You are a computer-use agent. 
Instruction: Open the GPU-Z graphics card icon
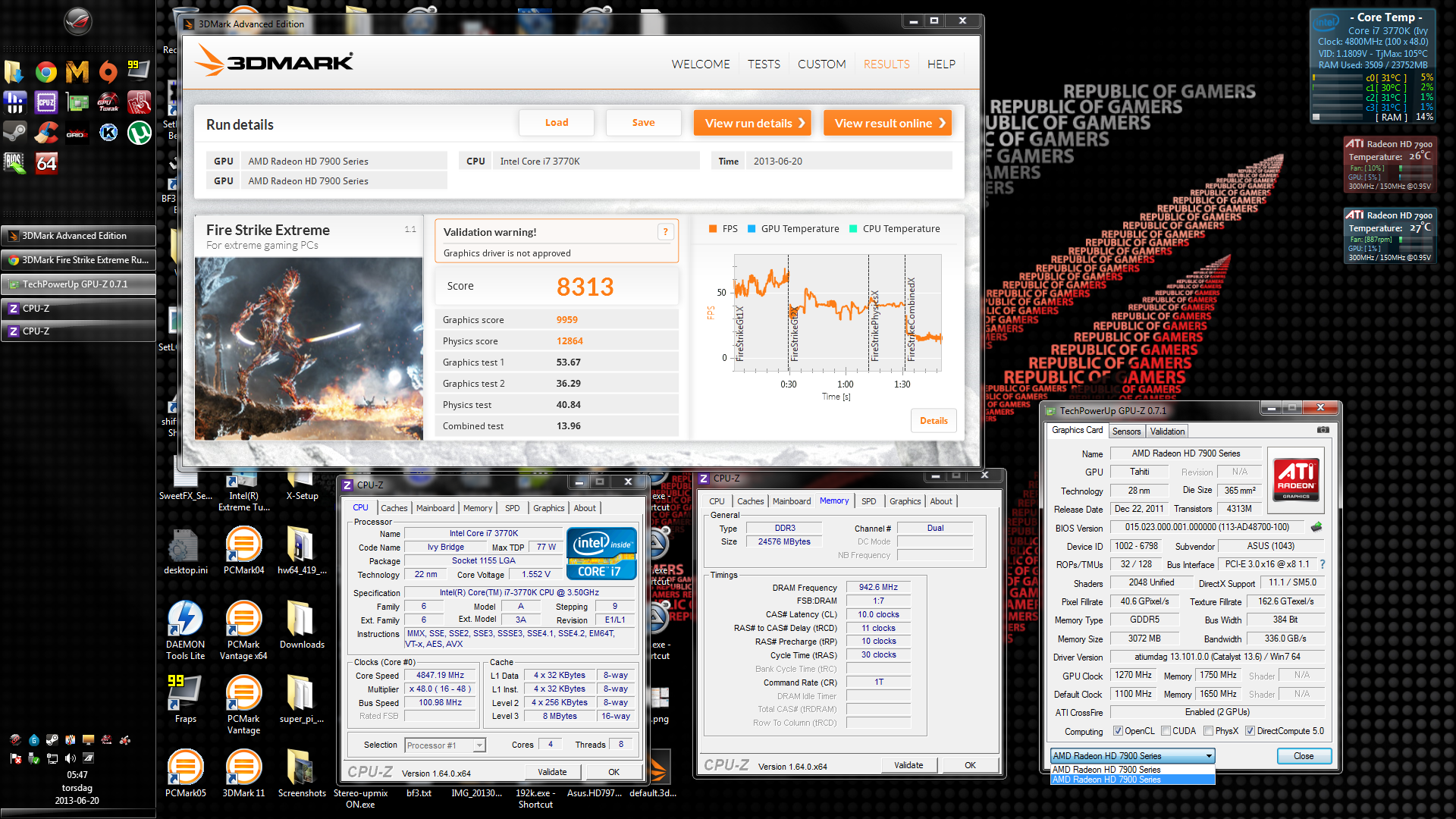pyautogui.click(x=77, y=102)
